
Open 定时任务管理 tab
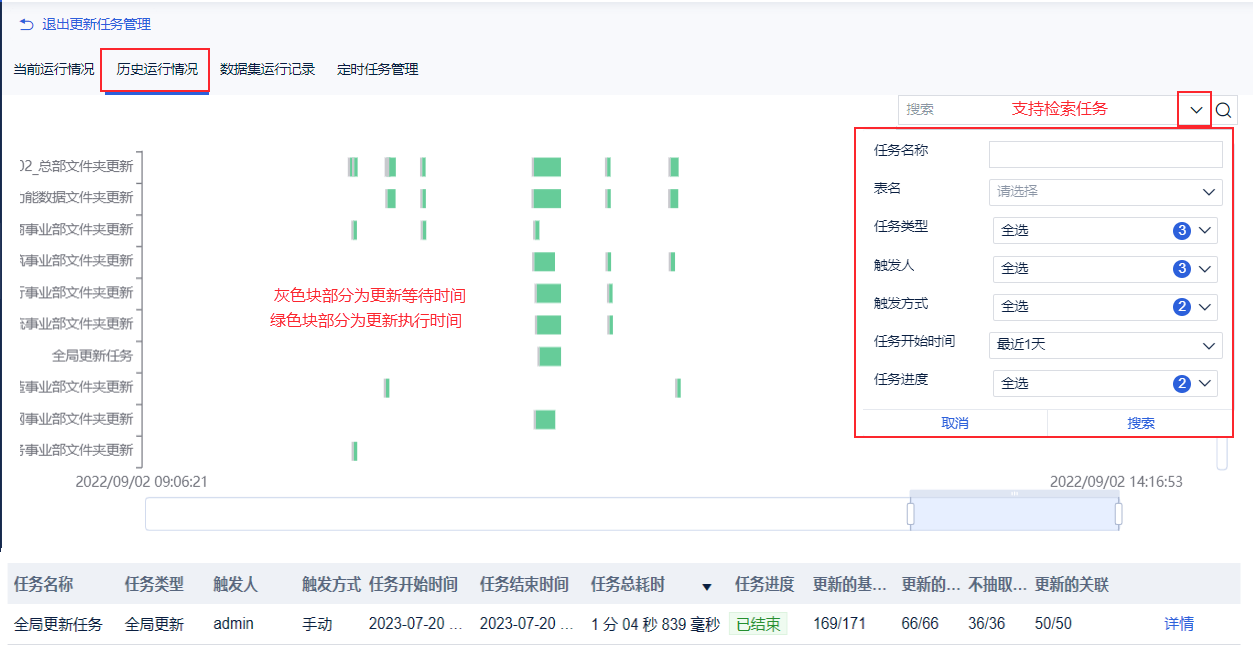coord(378,70)
